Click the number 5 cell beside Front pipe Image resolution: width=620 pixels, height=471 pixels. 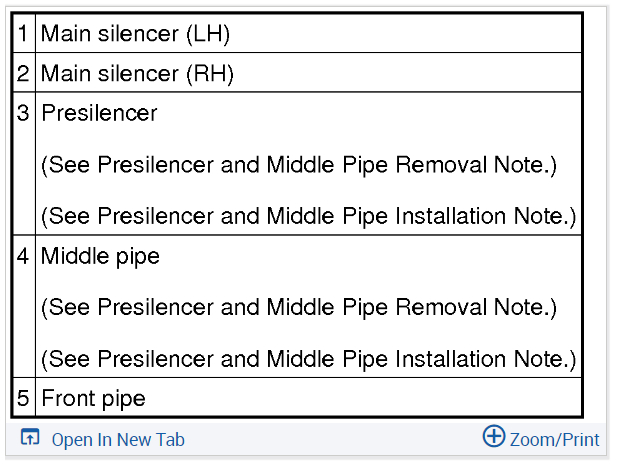pyautogui.click(x=24, y=399)
